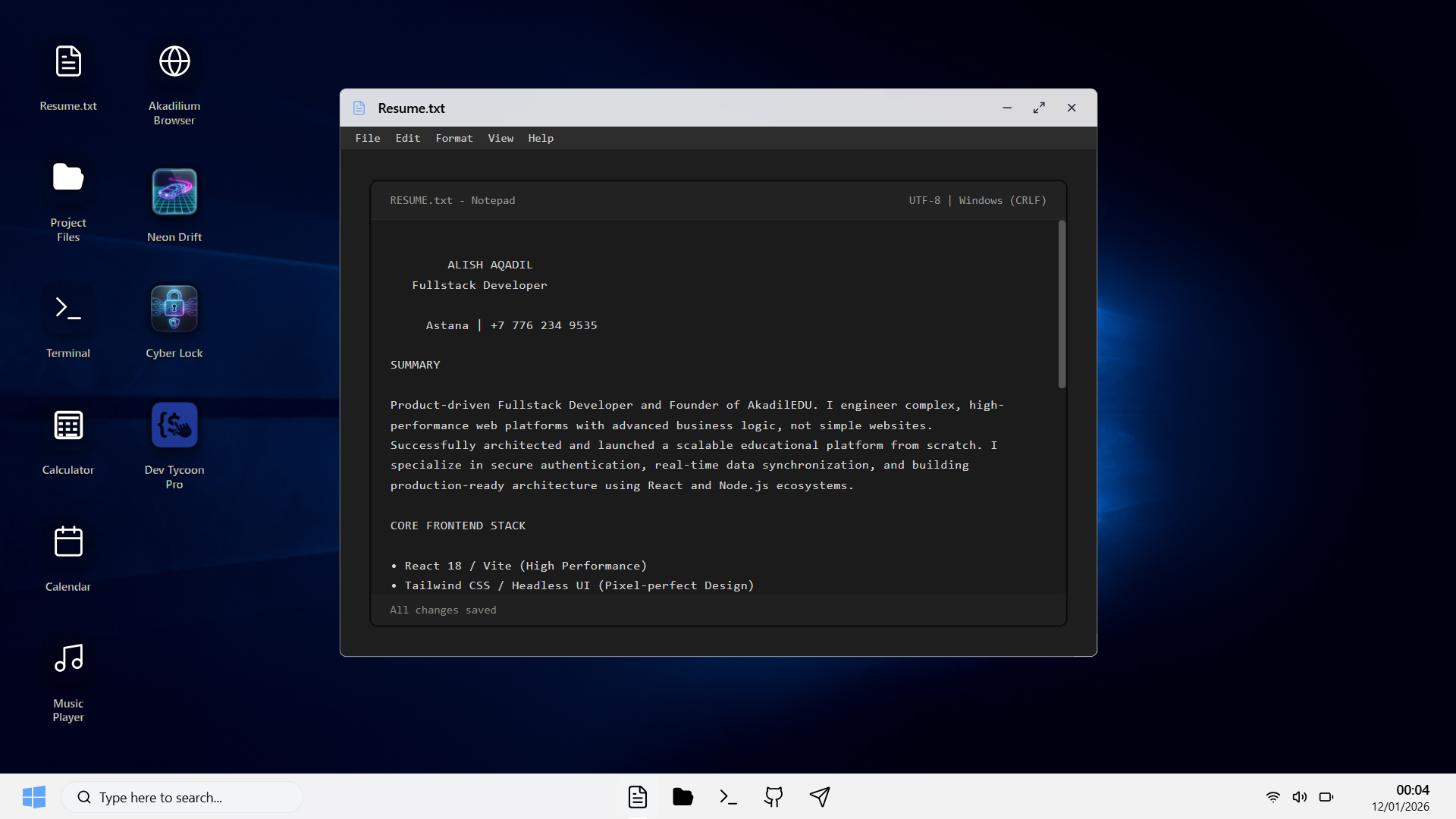Click the taskbar search box
Screen dimensions: 1456x819
[182, 797]
